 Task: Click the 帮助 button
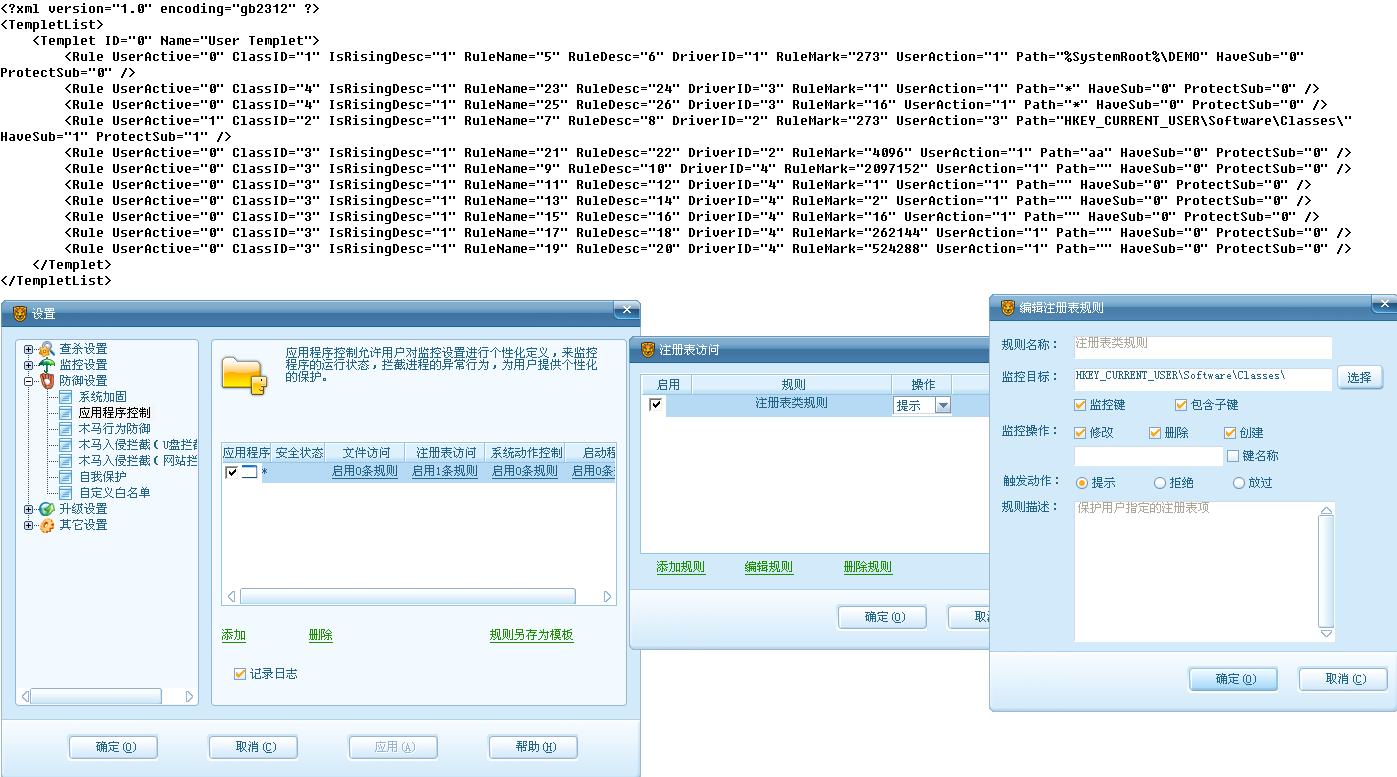coord(533,747)
